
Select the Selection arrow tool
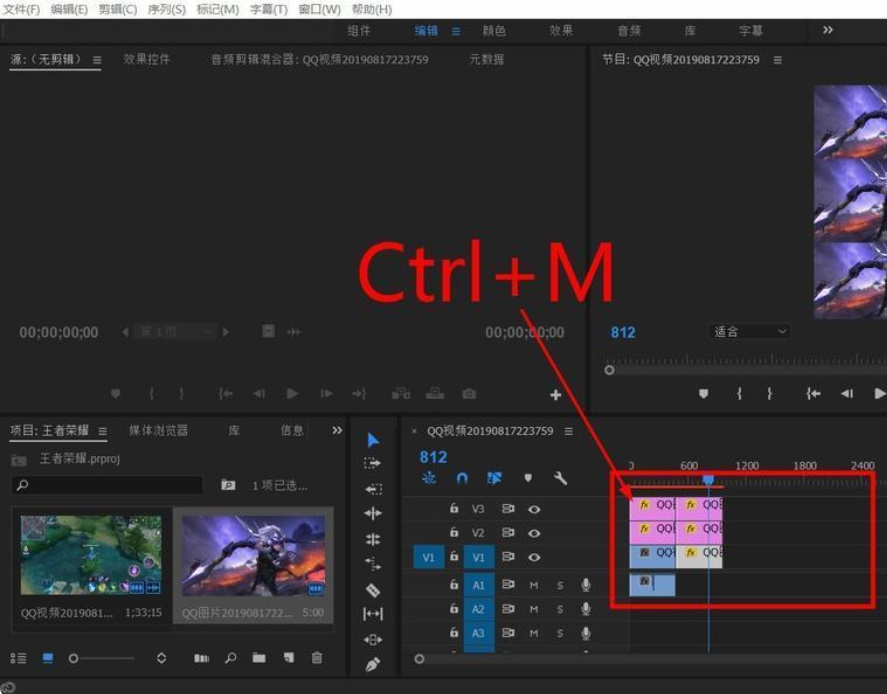point(373,440)
